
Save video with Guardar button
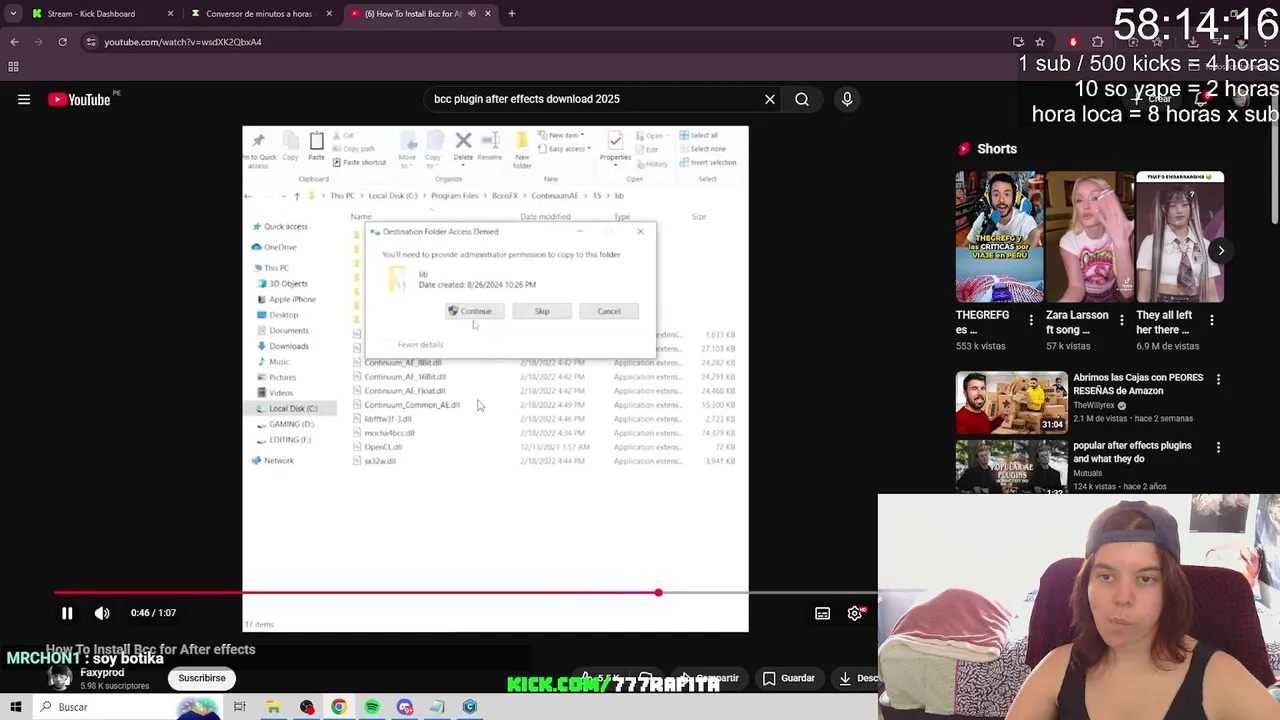(x=788, y=678)
